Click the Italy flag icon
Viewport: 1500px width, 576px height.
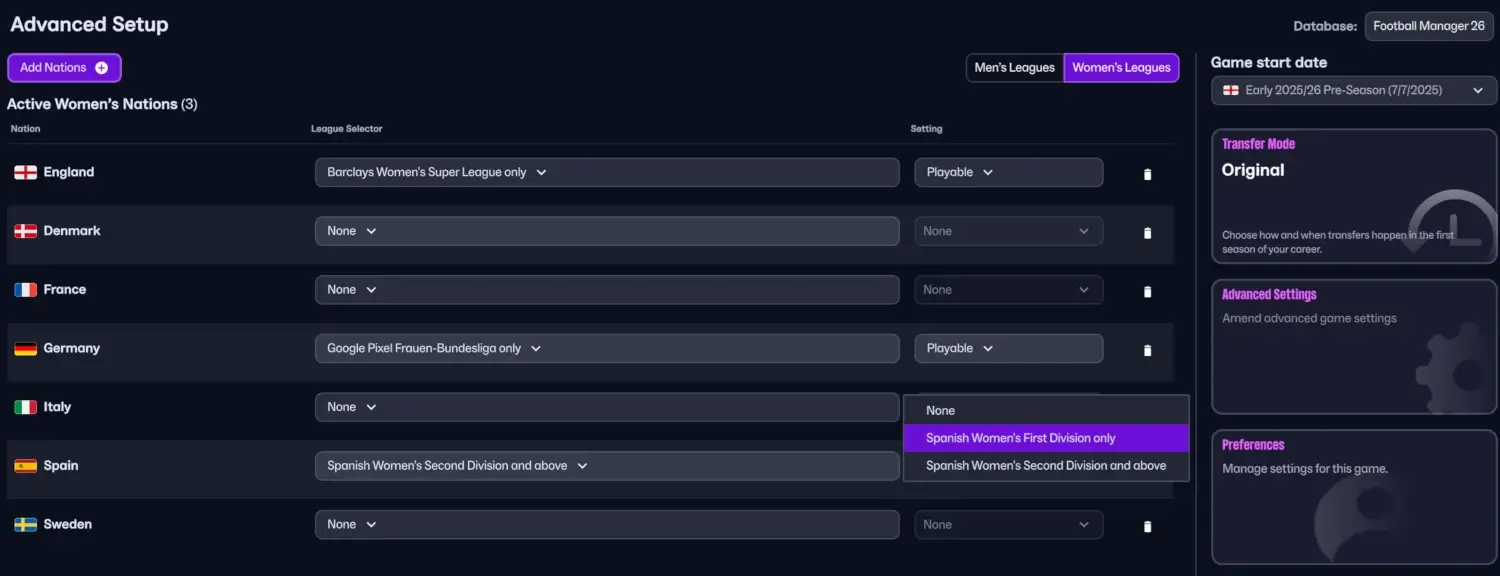25,407
